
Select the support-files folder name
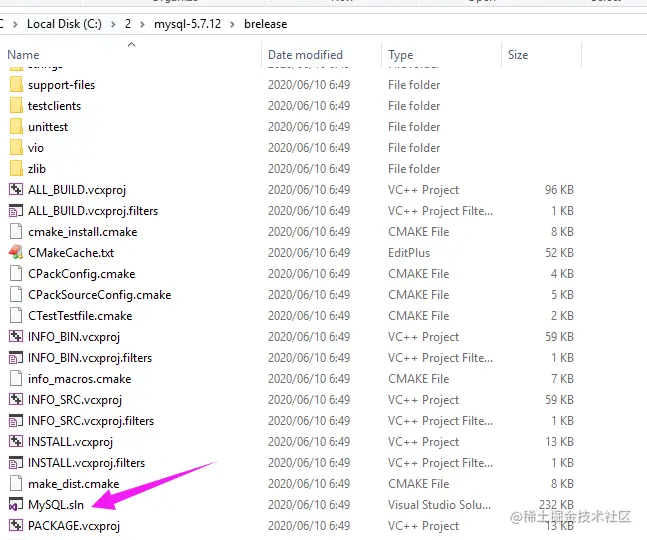pyautogui.click(x=61, y=85)
